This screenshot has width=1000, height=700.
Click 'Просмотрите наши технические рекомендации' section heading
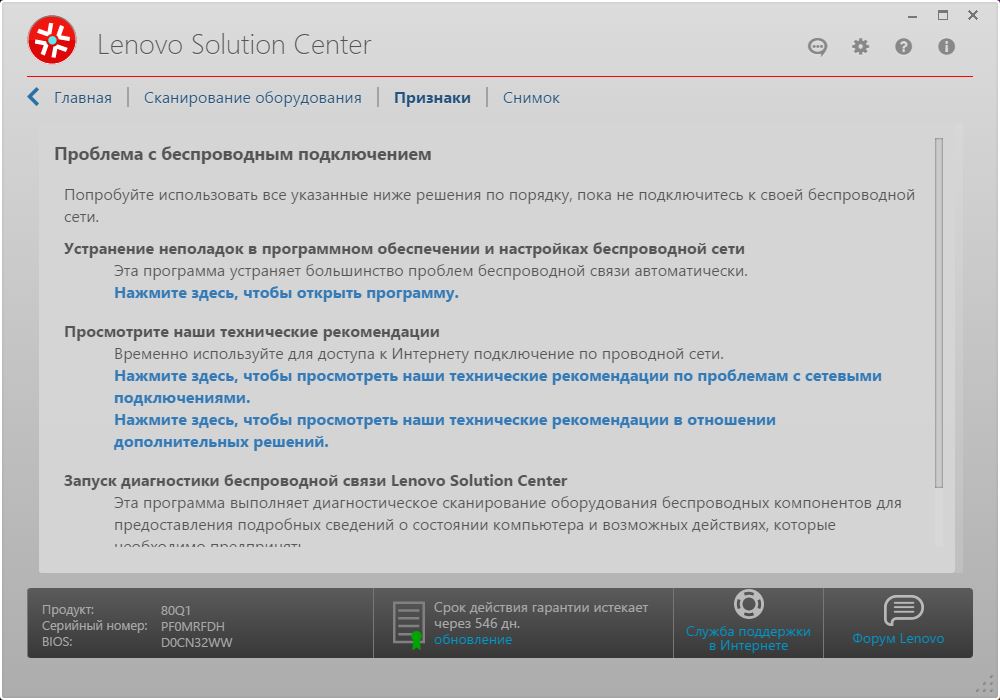pos(252,332)
